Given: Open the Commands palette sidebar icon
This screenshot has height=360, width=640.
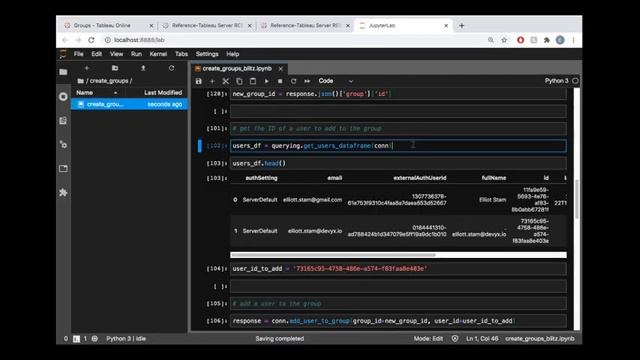Looking at the screenshot, I should click(x=63, y=121).
